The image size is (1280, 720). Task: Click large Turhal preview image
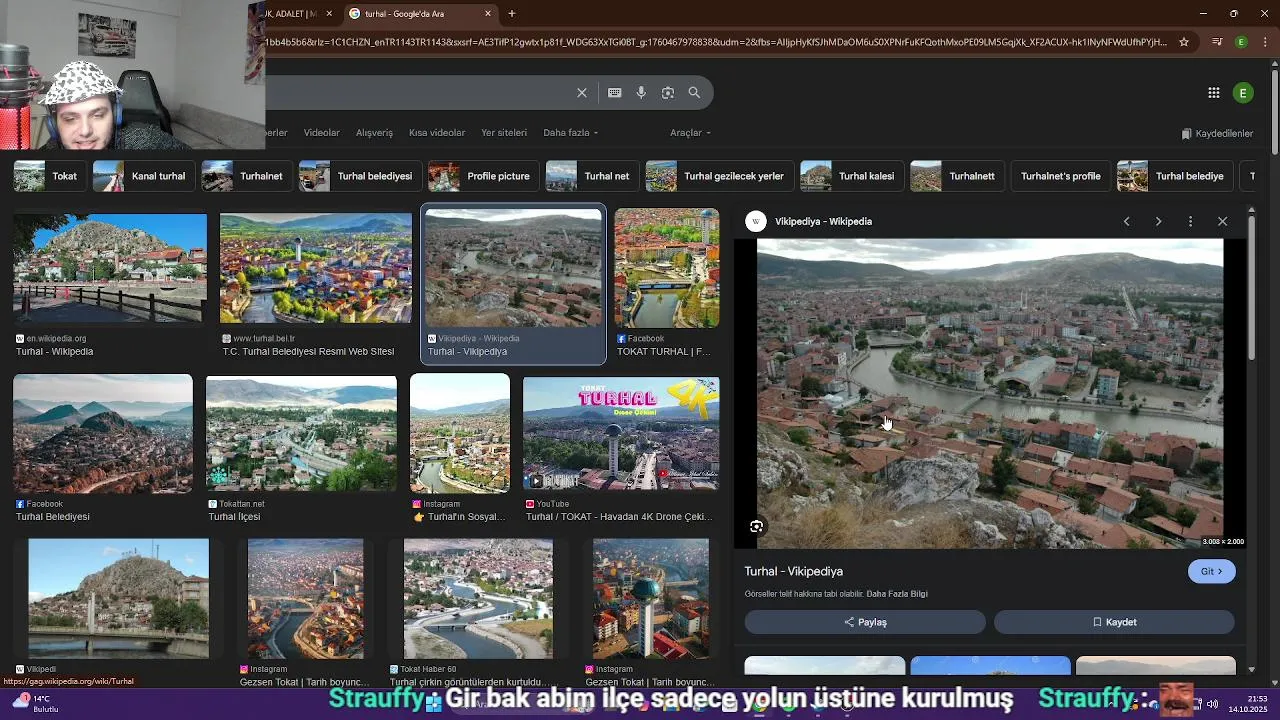pos(990,393)
